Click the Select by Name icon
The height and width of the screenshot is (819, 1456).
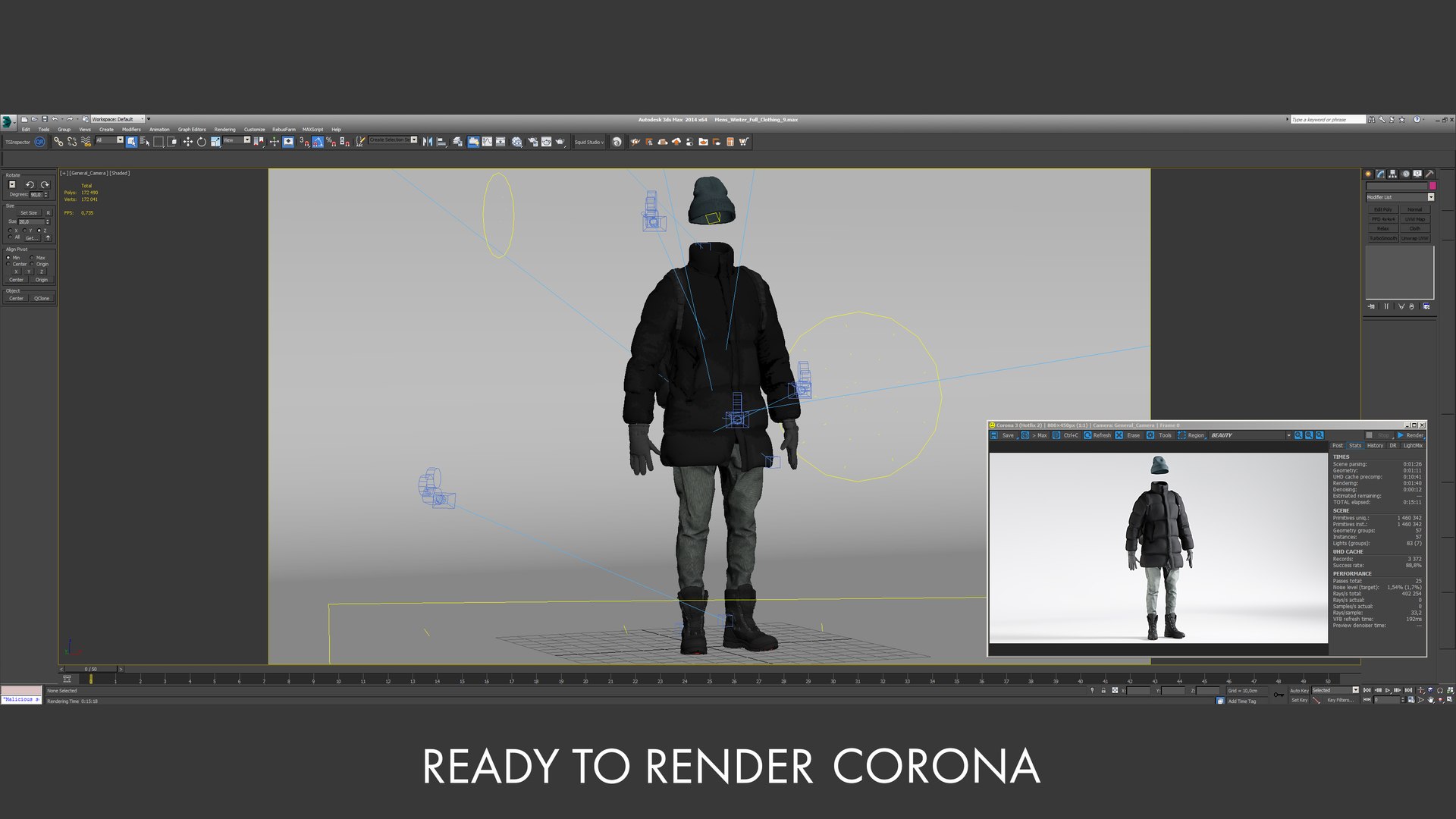tap(145, 141)
